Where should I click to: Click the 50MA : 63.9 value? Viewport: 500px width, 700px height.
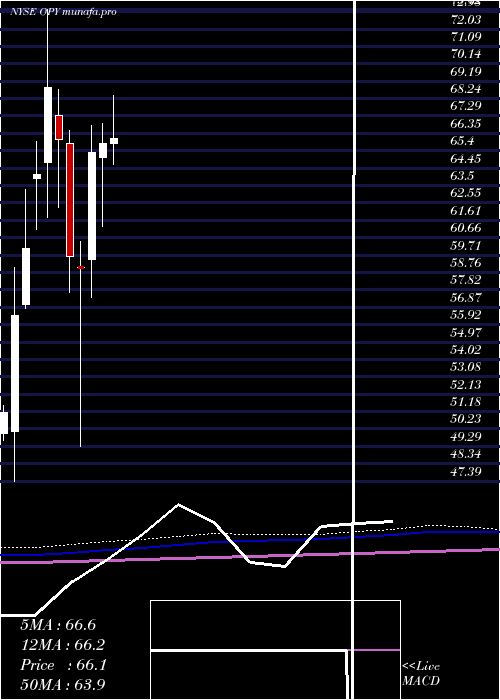63,685
